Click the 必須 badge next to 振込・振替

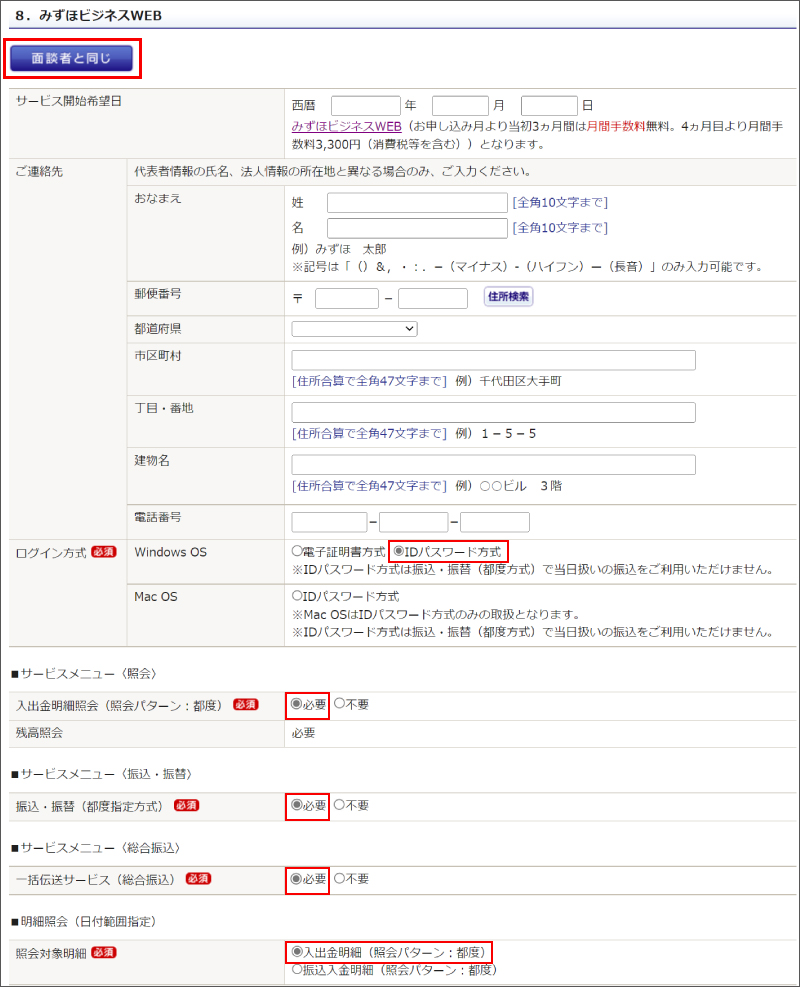pyautogui.click(x=186, y=805)
